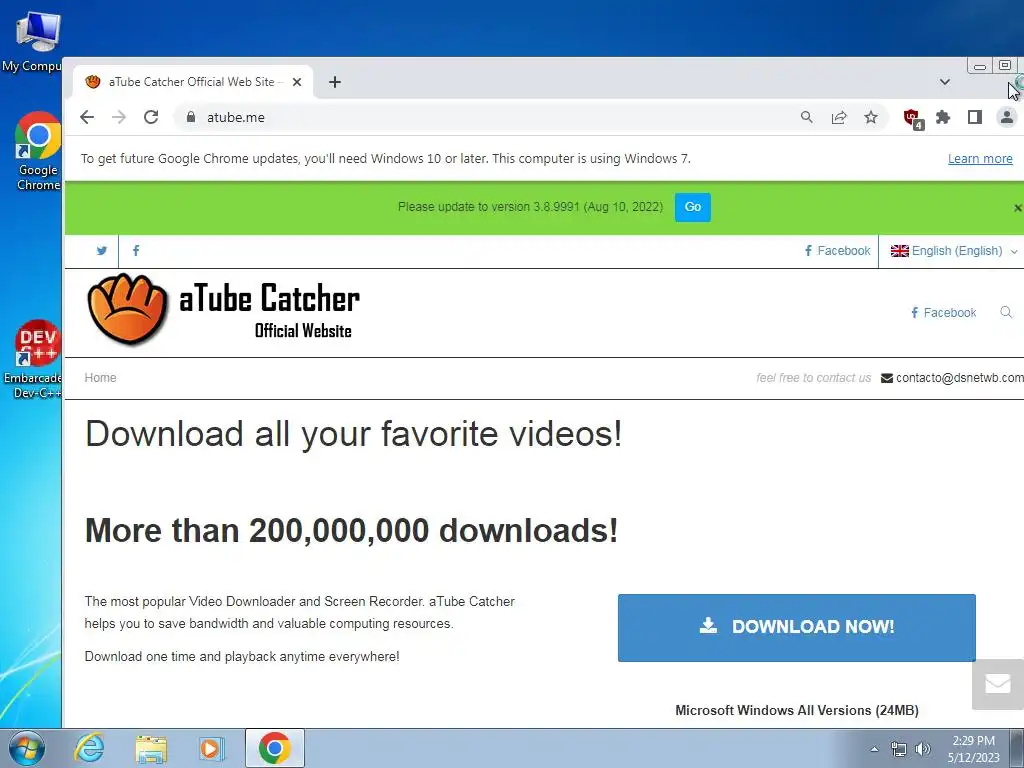The width and height of the screenshot is (1024, 768).
Task: Click the DOWNLOAD NOW! button
Action: click(x=797, y=628)
